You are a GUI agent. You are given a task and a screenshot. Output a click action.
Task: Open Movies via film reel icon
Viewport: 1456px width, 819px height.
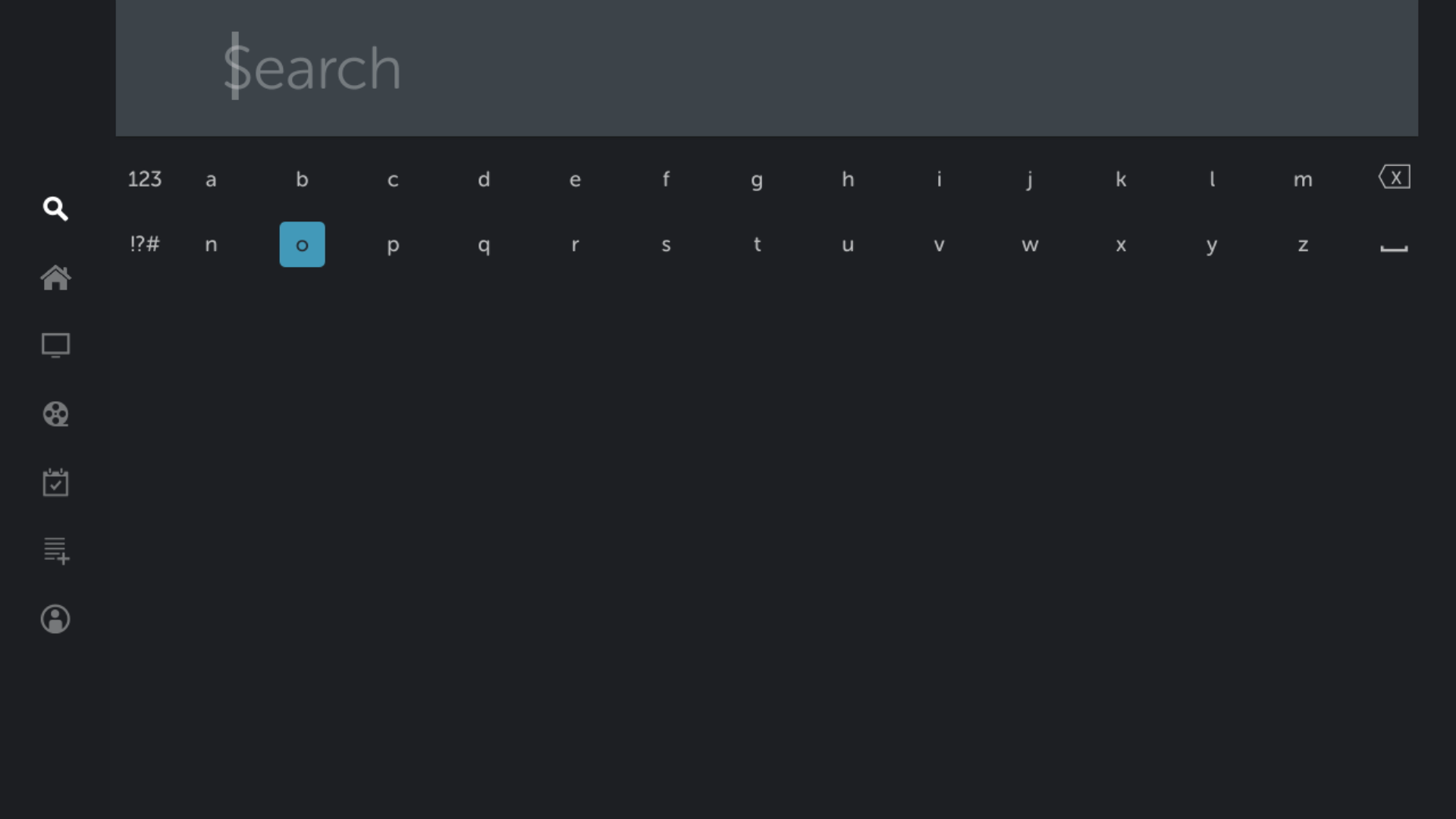[55, 414]
